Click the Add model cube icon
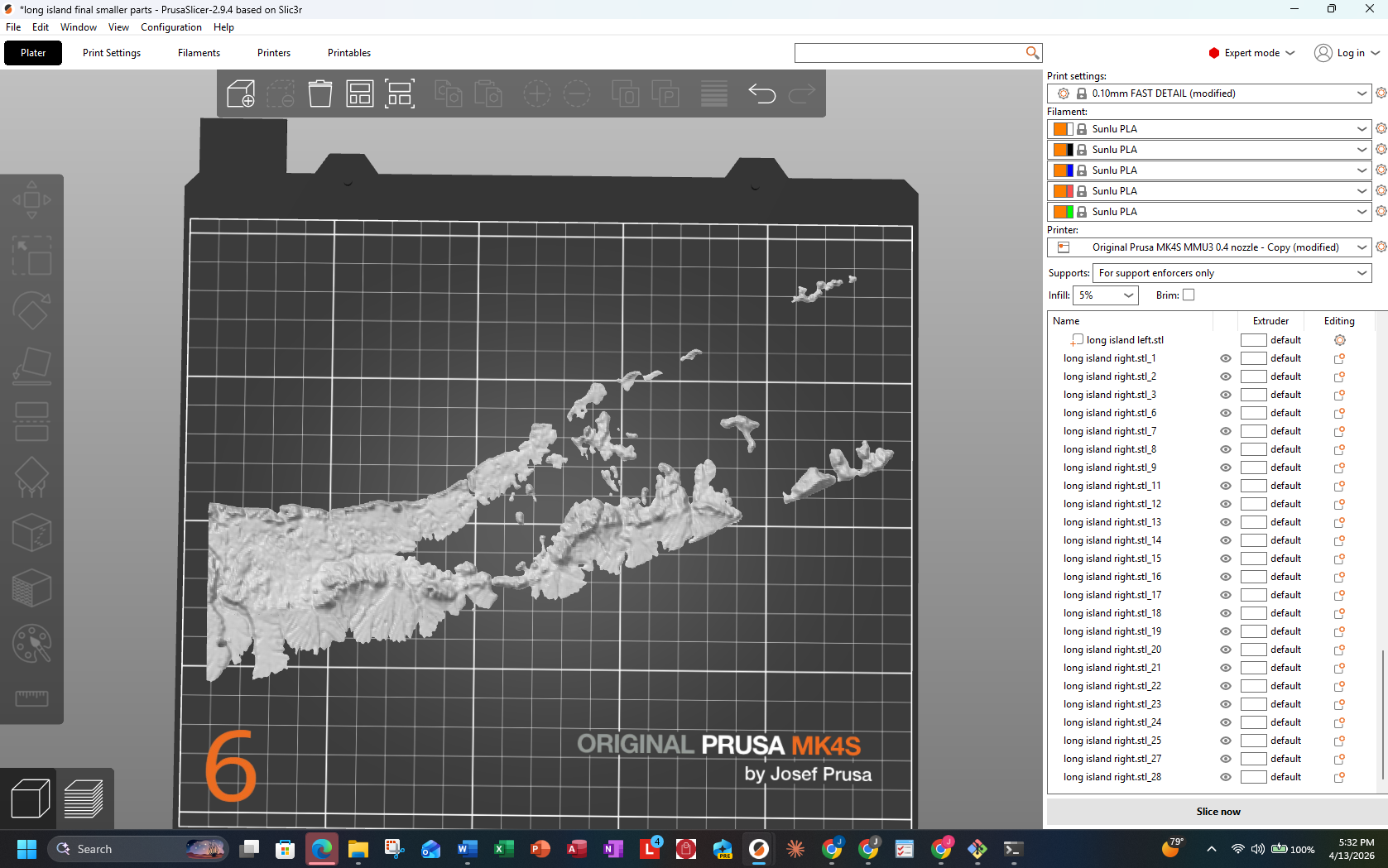Screen dimensions: 1388x868 click(x=241, y=94)
